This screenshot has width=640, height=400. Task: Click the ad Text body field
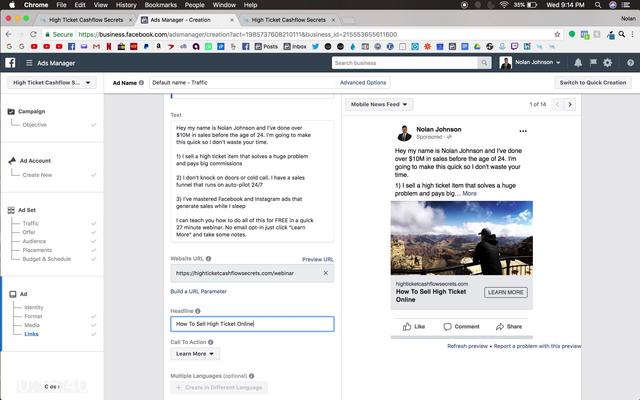click(252, 181)
